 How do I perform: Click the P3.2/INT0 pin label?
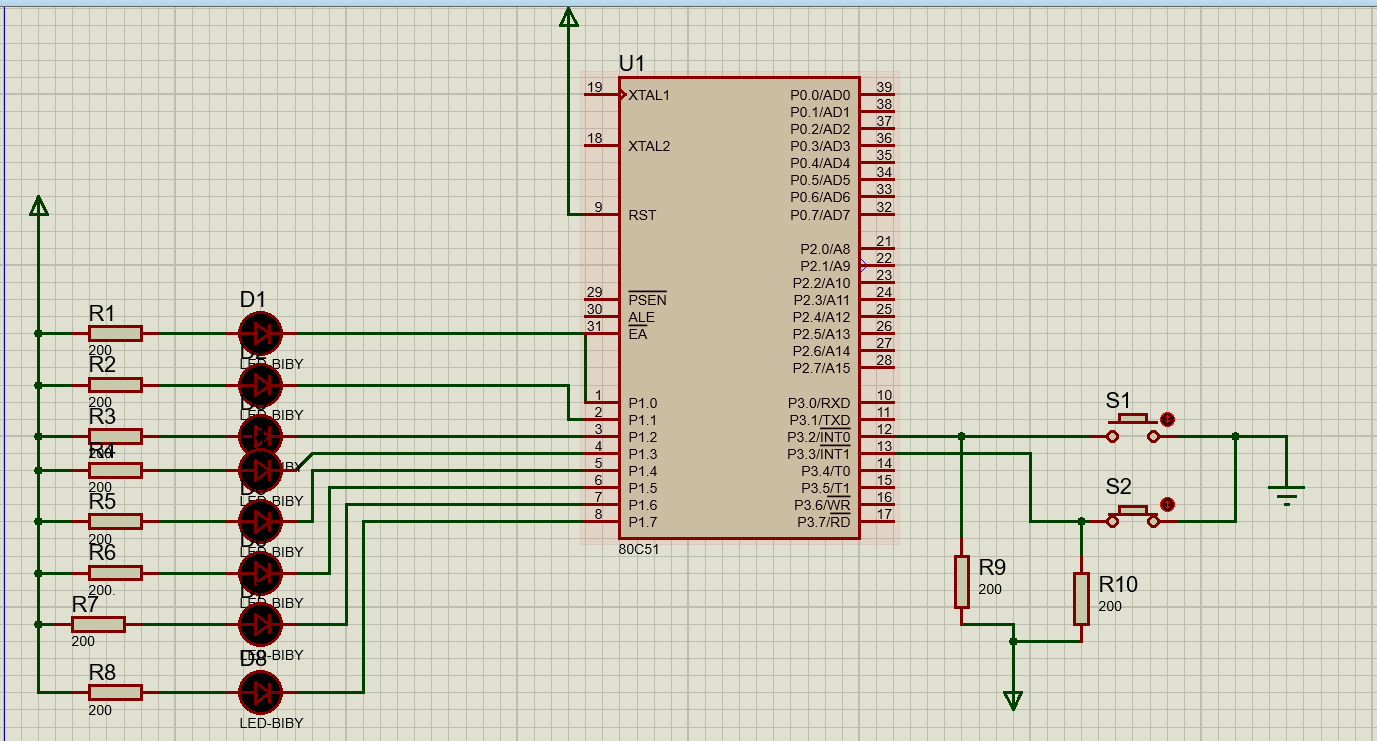819,437
